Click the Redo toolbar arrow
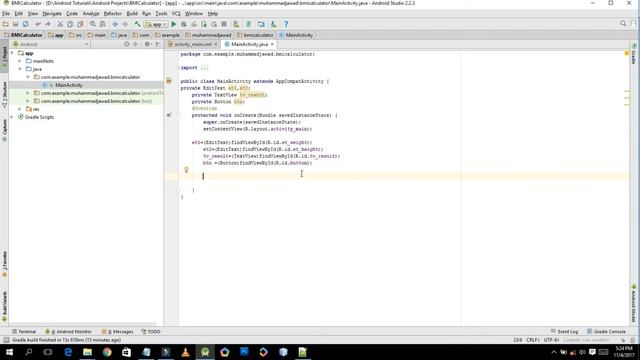The height and width of the screenshot is (360, 640). pyautogui.click(x=47, y=24)
